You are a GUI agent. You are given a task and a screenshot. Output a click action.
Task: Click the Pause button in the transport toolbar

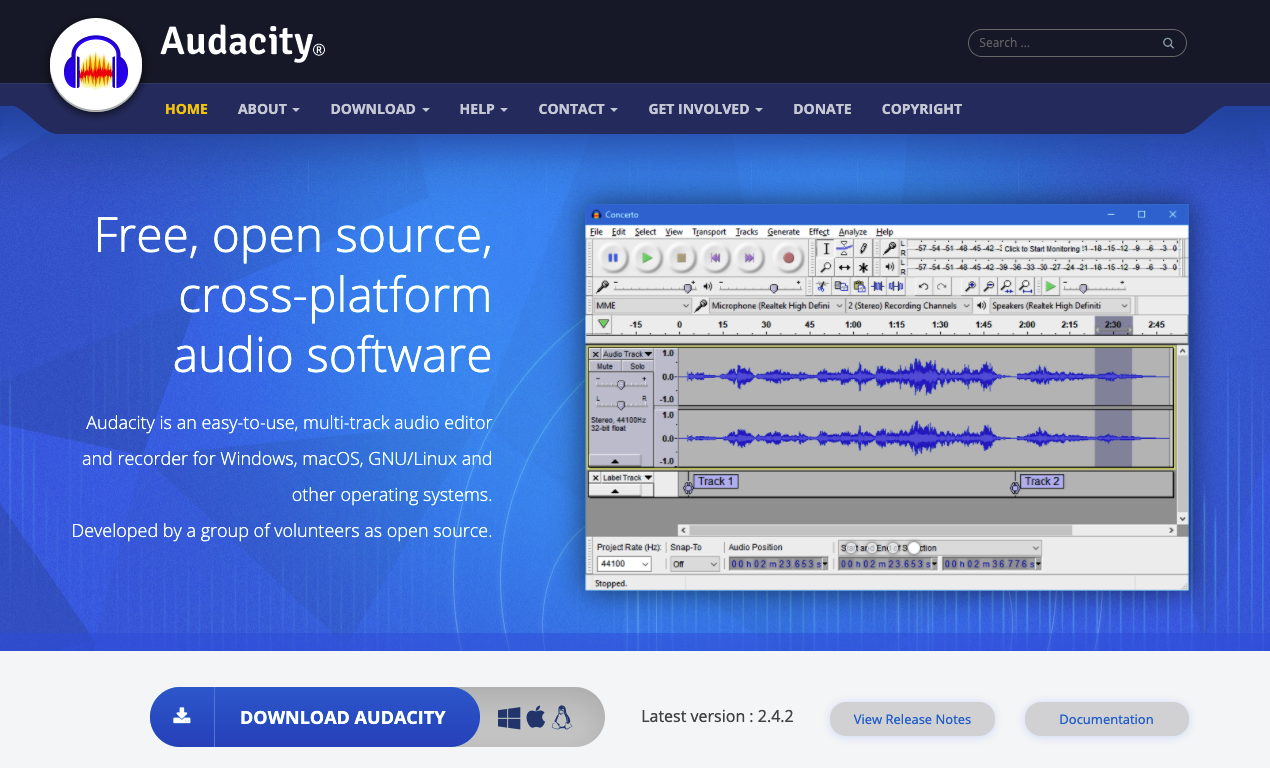(x=613, y=258)
